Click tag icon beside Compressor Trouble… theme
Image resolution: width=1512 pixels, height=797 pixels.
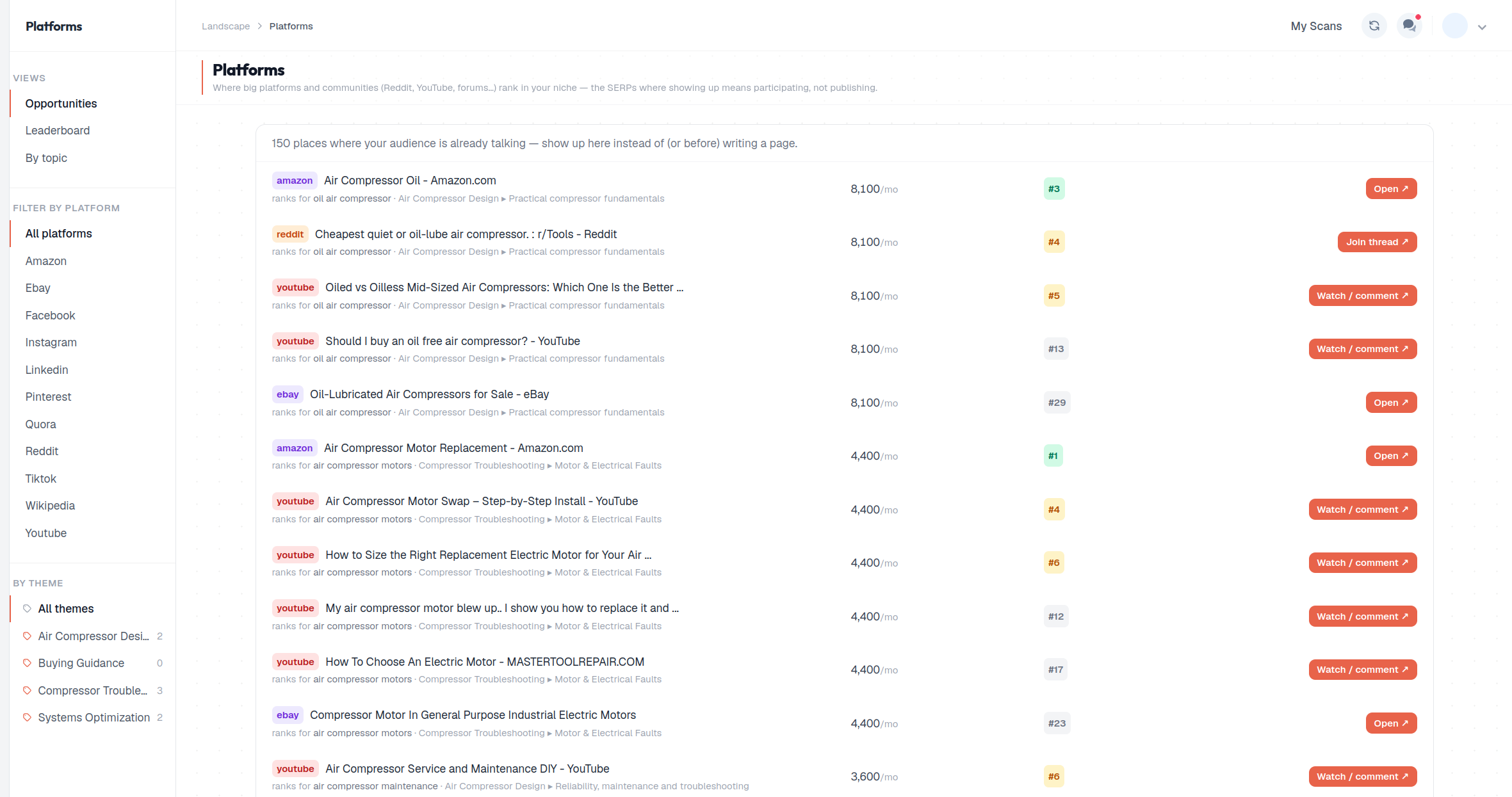tap(27, 691)
